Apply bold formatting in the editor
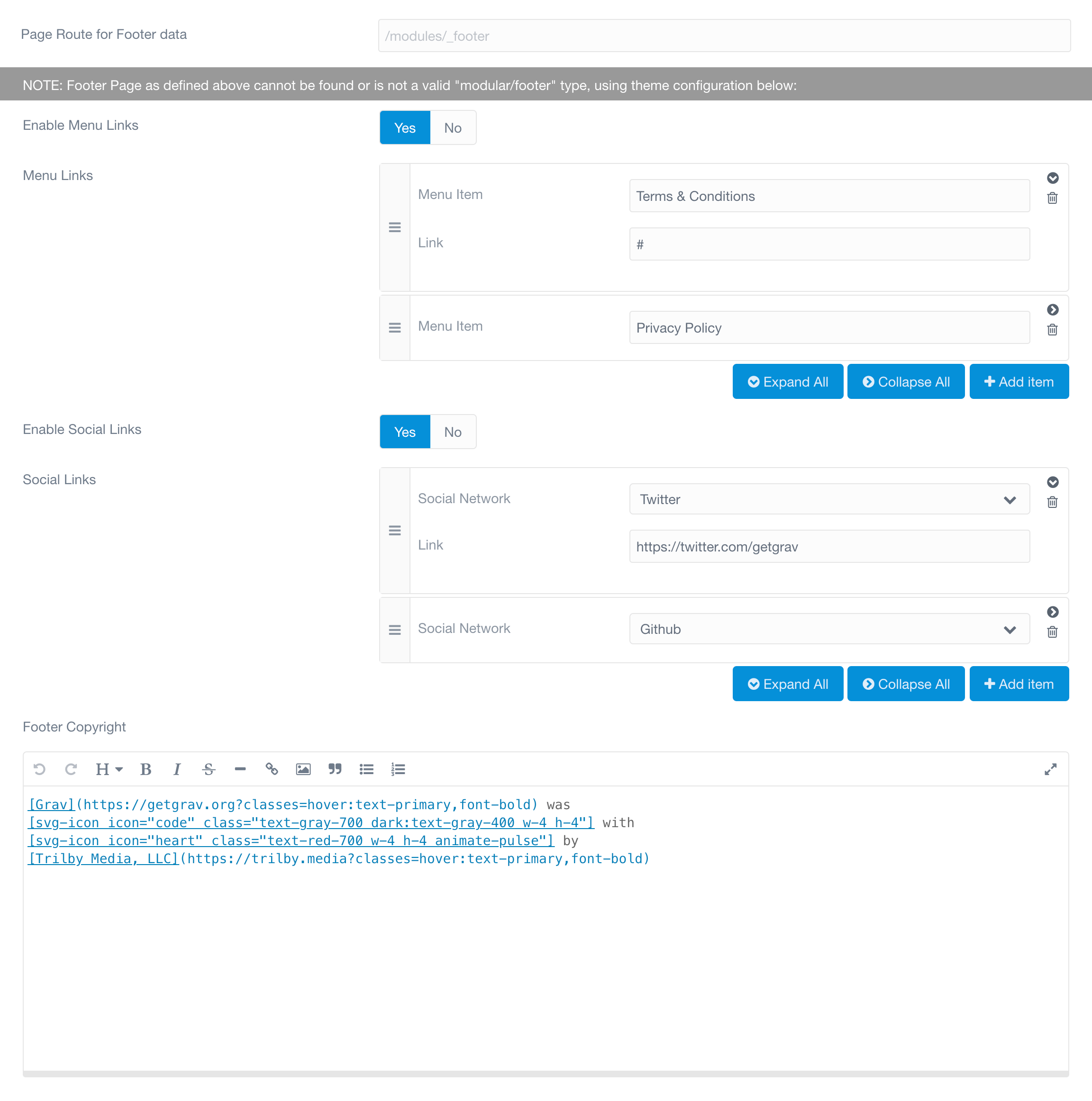This screenshot has width=1092, height=1101. 146,769
